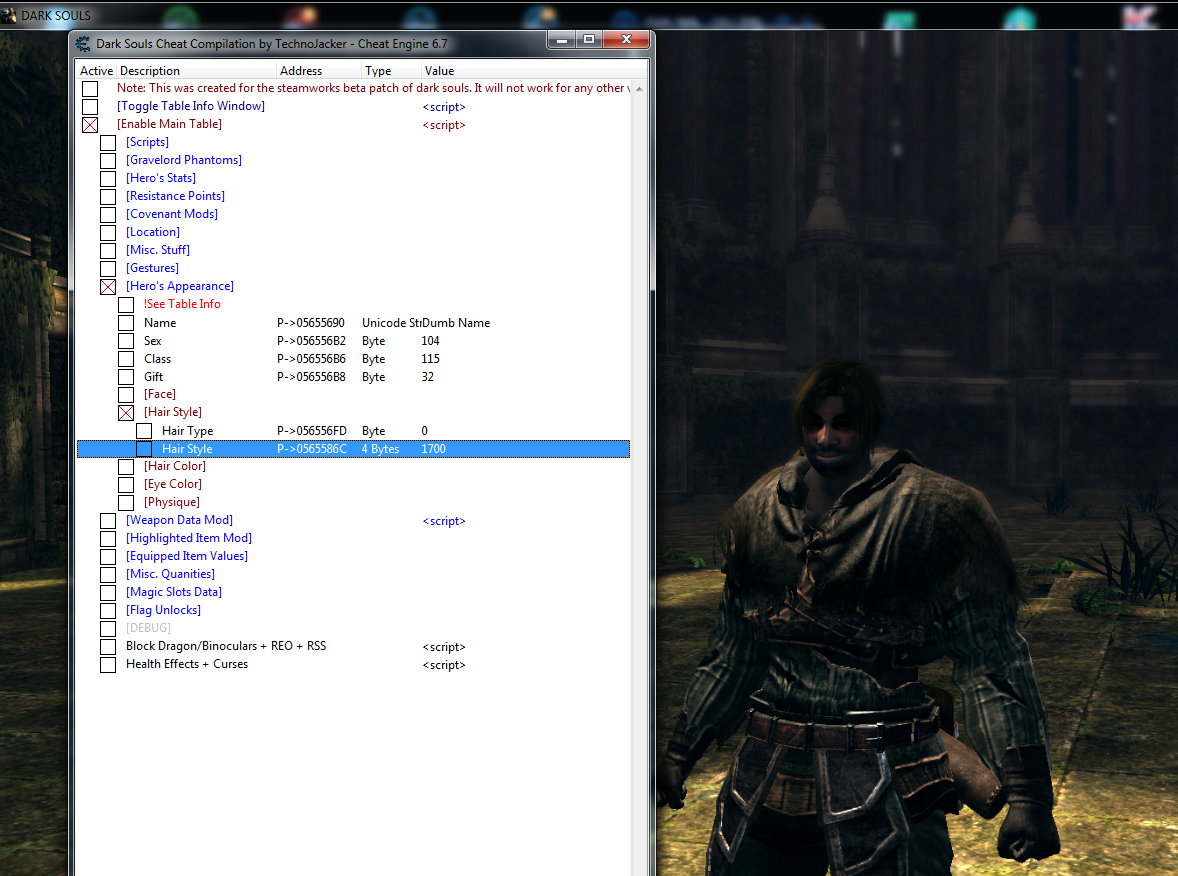This screenshot has width=1178, height=876.
Task: Collapse the Hair Style group
Action: [126, 413]
